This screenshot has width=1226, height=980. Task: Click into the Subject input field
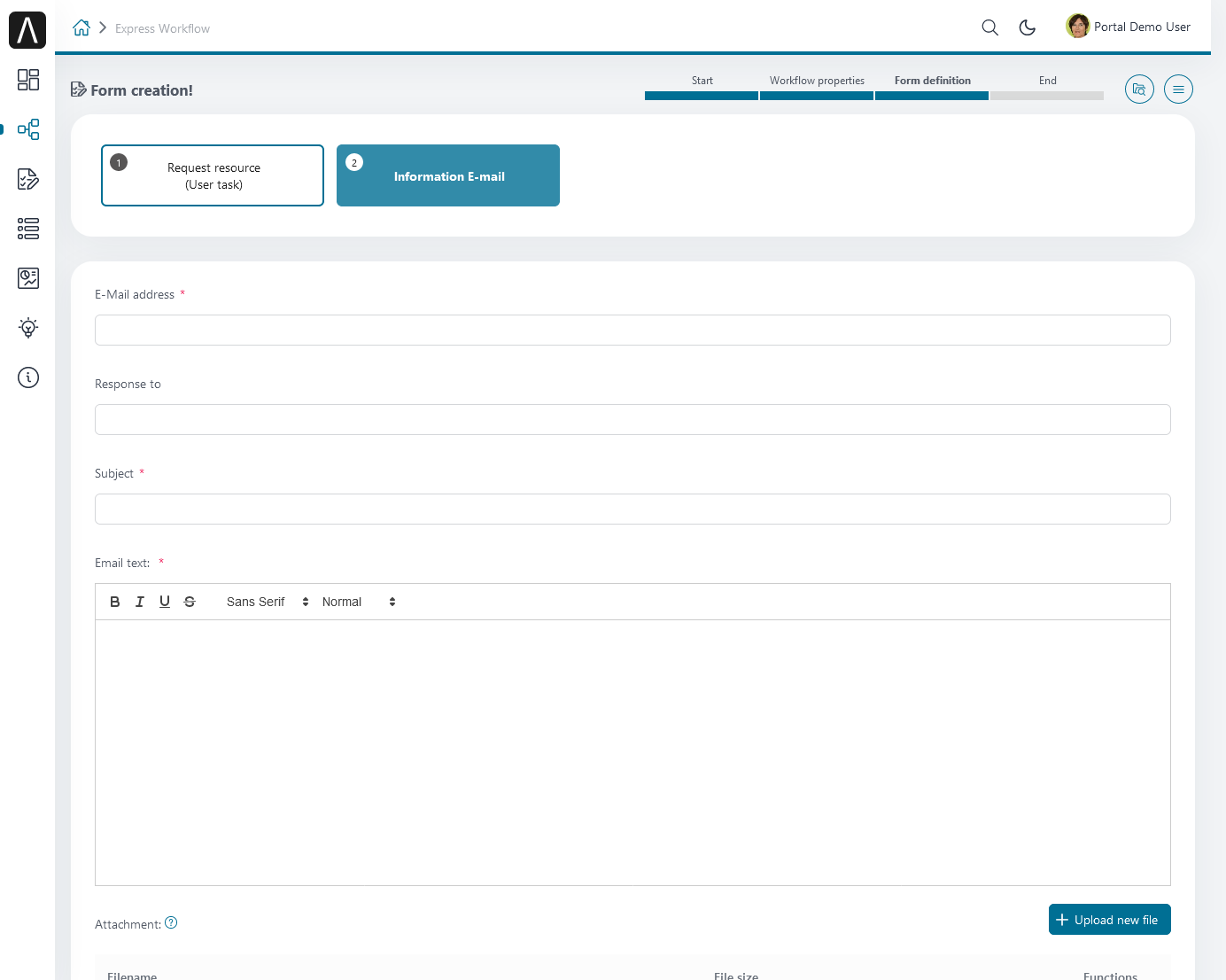click(632, 509)
